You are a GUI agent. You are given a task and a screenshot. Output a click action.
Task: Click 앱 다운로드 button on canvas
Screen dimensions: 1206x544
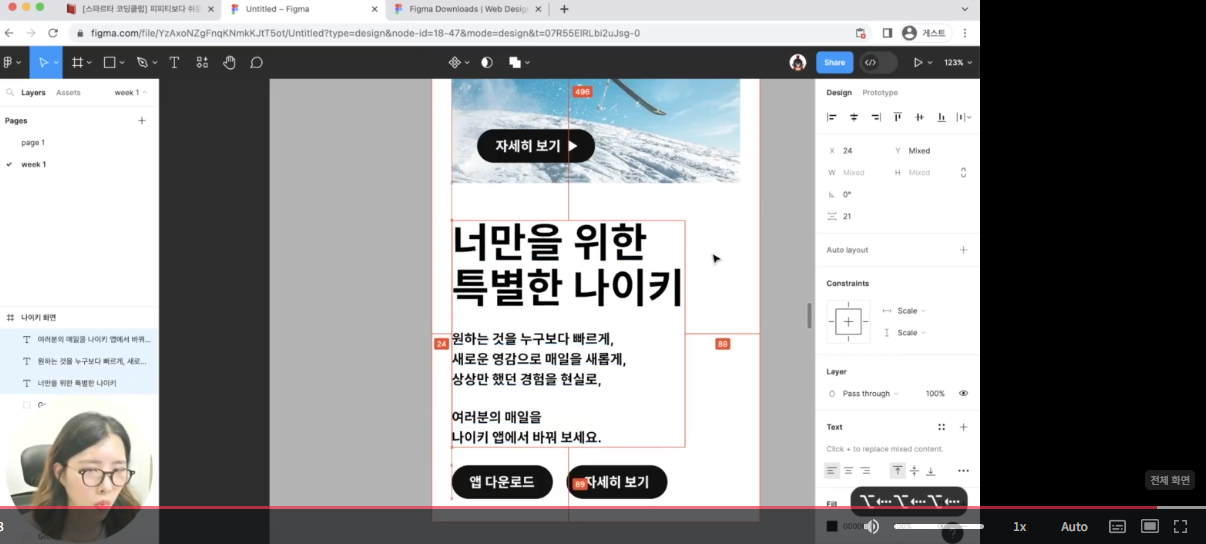click(502, 482)
